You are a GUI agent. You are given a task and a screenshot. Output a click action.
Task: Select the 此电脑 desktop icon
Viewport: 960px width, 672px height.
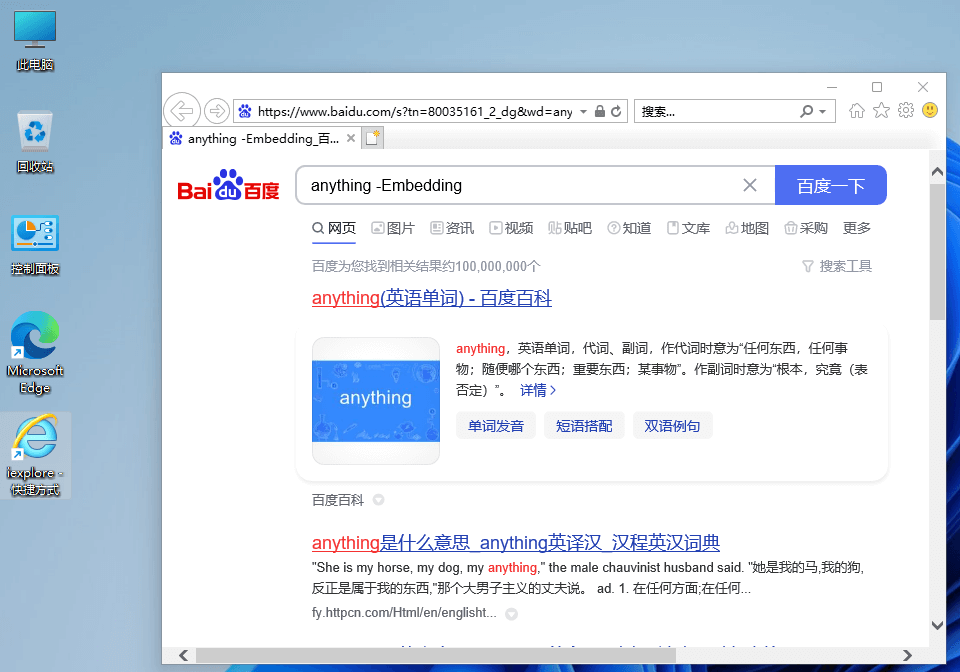[35, 41]
